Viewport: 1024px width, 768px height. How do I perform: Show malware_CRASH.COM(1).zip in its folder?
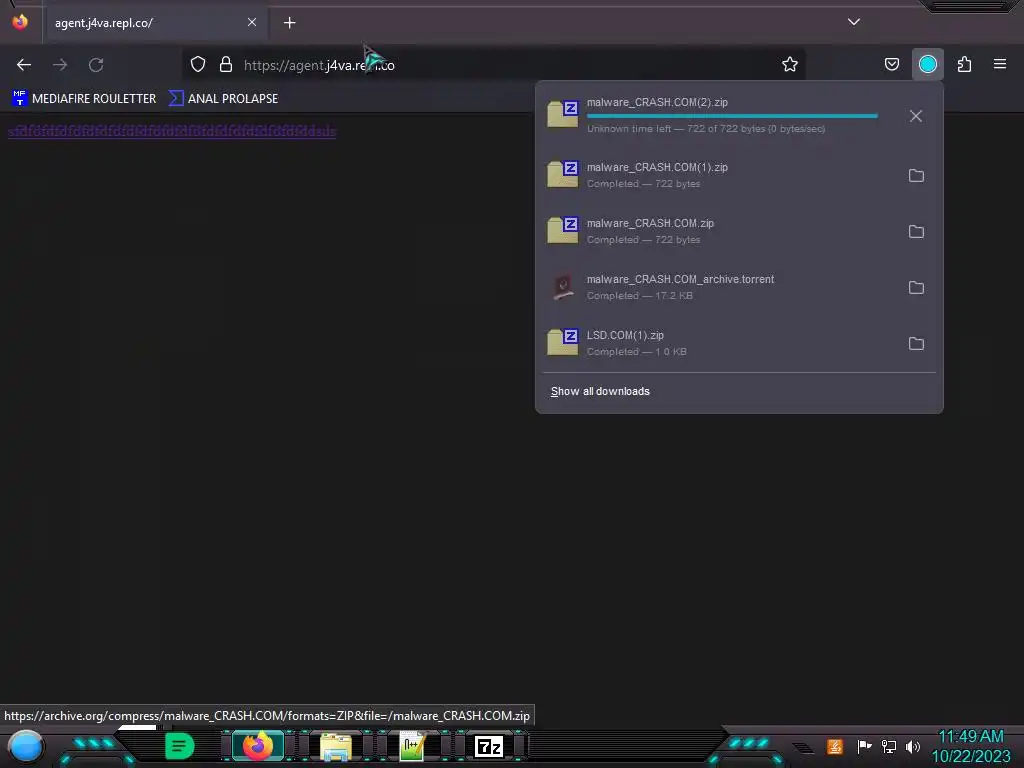click(x=916, y=176)
